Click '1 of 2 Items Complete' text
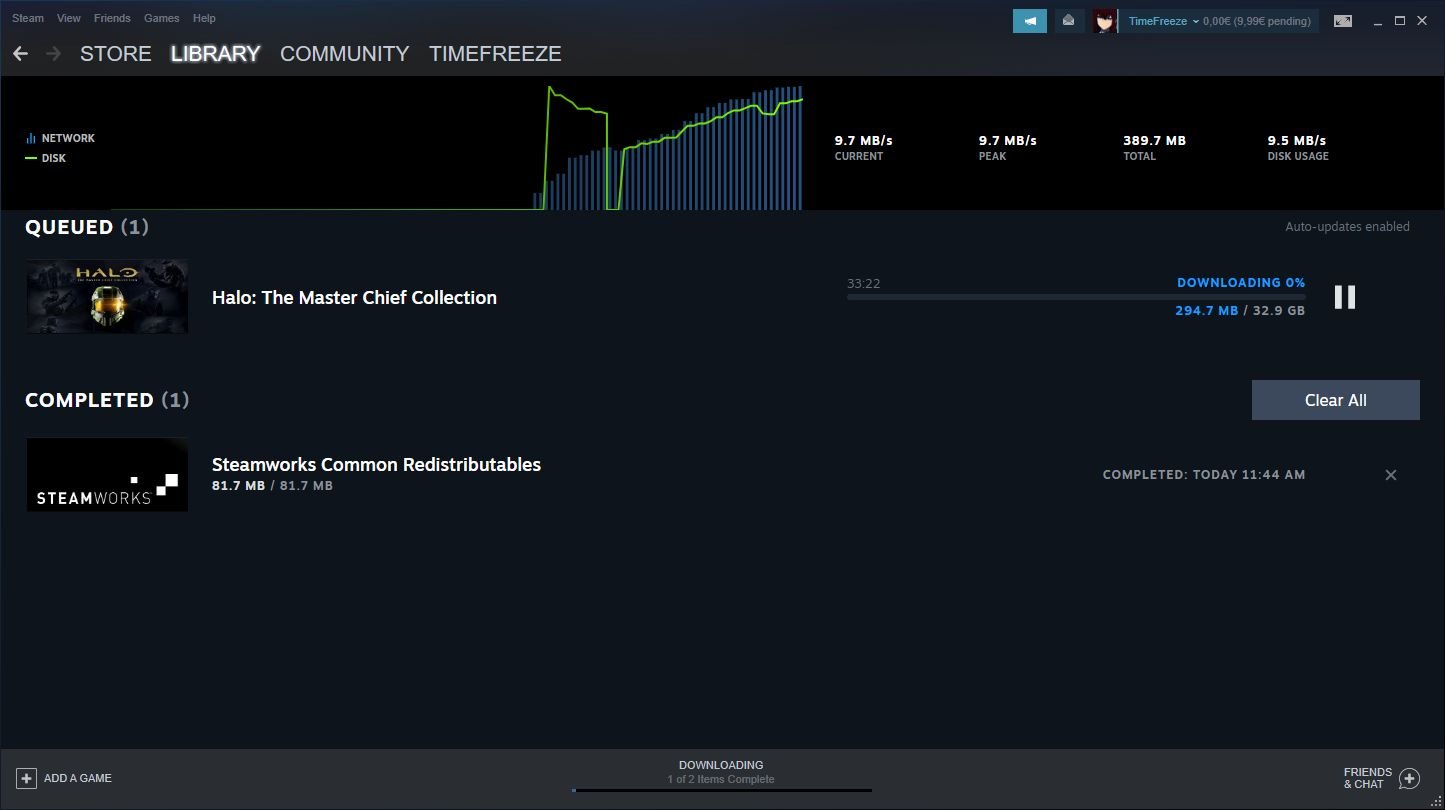Screen dimensions: 1445x810 coord(721,779)
